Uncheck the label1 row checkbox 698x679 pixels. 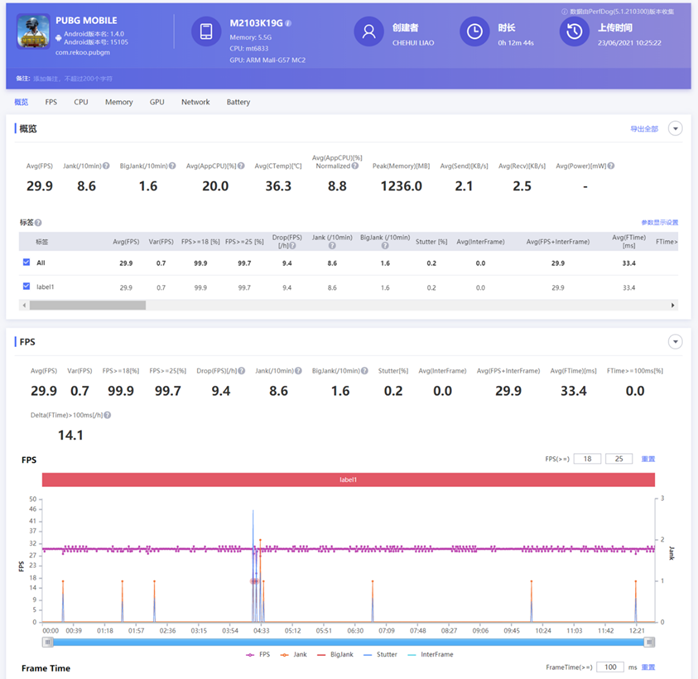click(x=26, y=287)
